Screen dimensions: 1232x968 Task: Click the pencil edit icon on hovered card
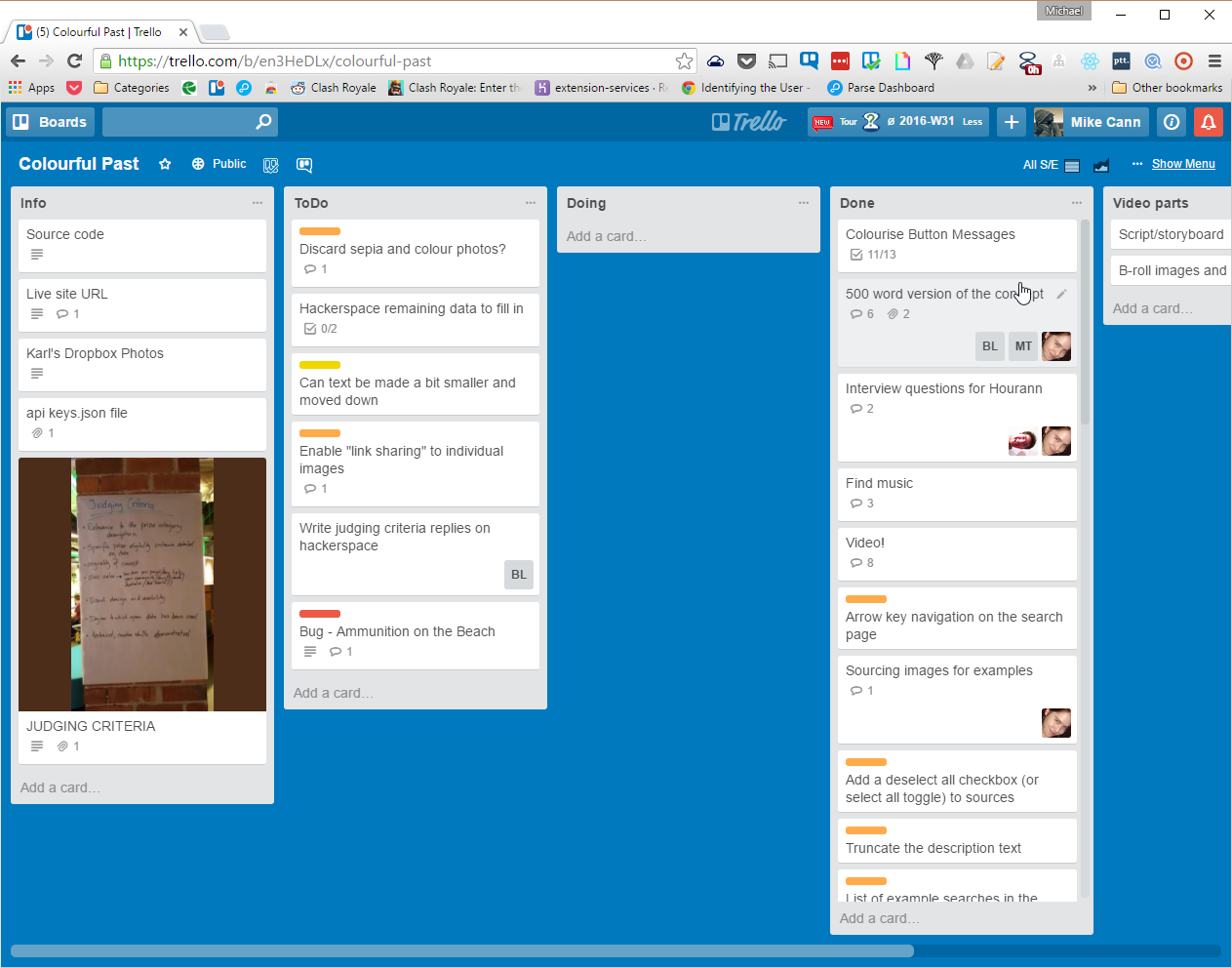[1061, 294]
